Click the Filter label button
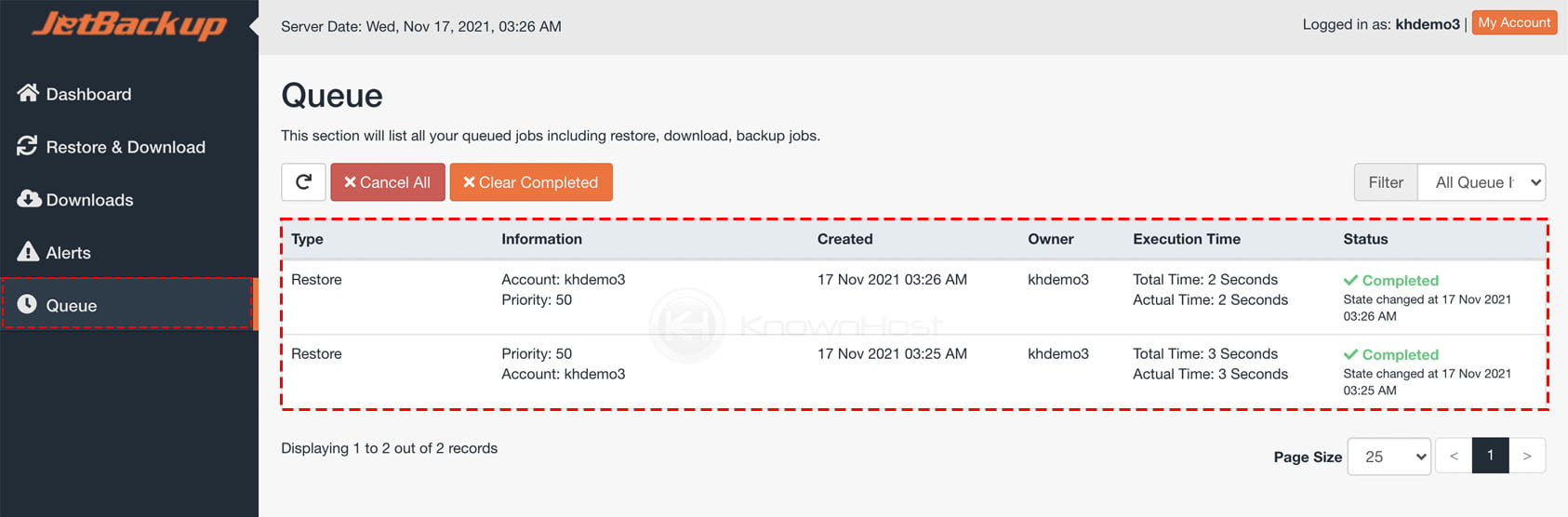The image size is (1568, 517). point(1386,182)
